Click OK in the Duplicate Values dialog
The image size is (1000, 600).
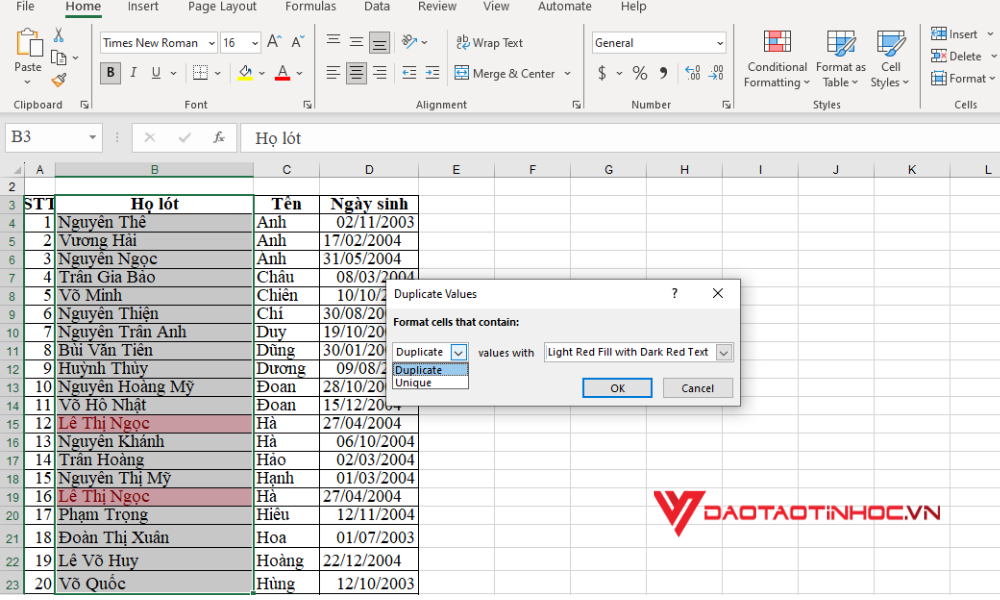[x=617, y=388]
